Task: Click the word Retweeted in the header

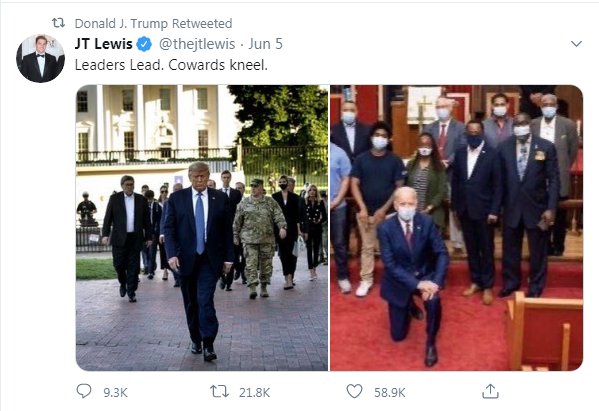Action: coord(202,23)
